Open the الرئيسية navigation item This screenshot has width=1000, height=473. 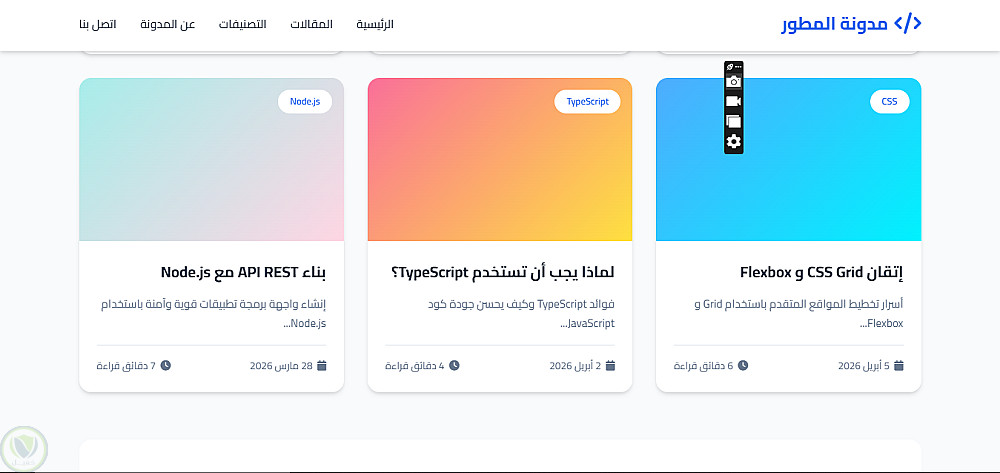pyautogui.click(x=375, y=24)
